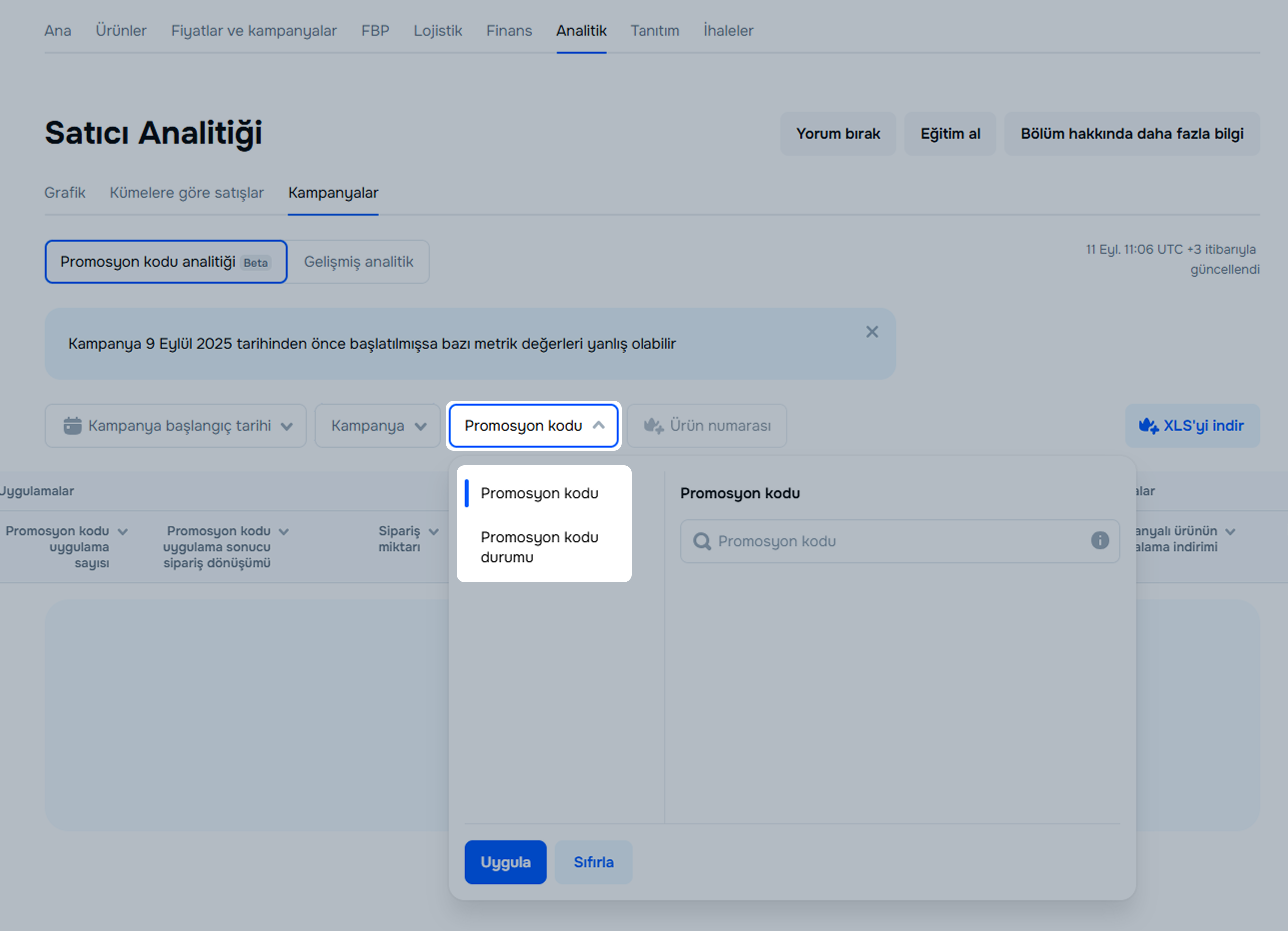Choose Promosyon kodu durumu option
Screen dimensions: 1288x931
(539, 547)
